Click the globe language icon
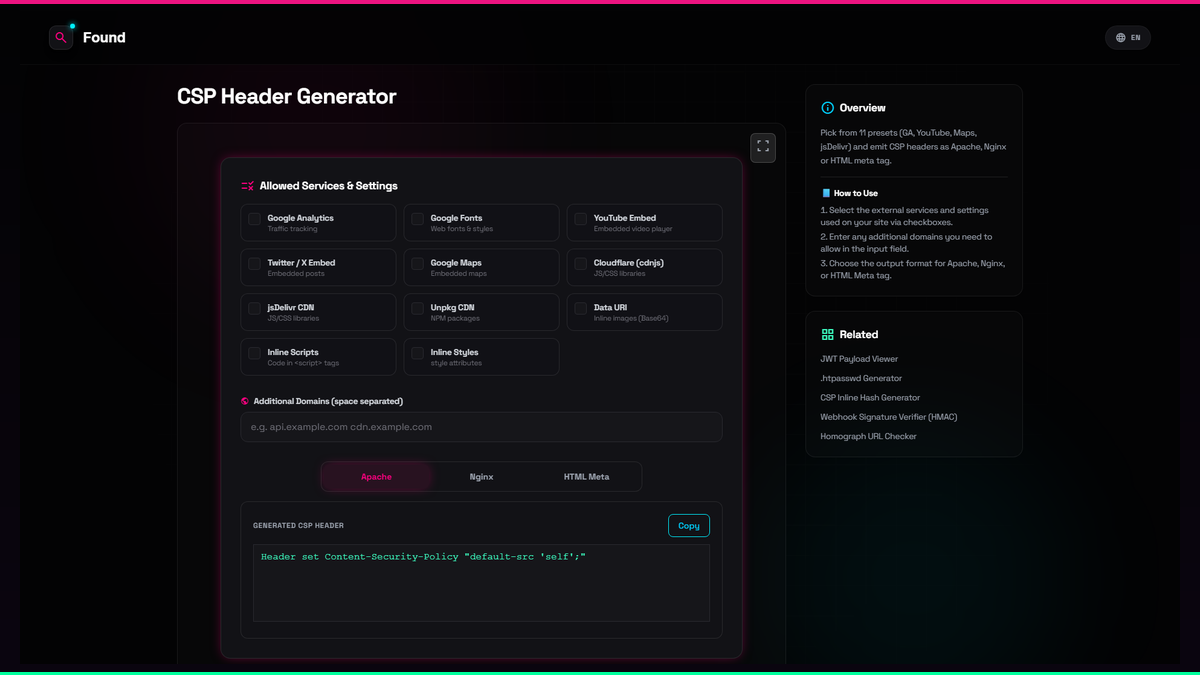 [x=1121, y=38]
